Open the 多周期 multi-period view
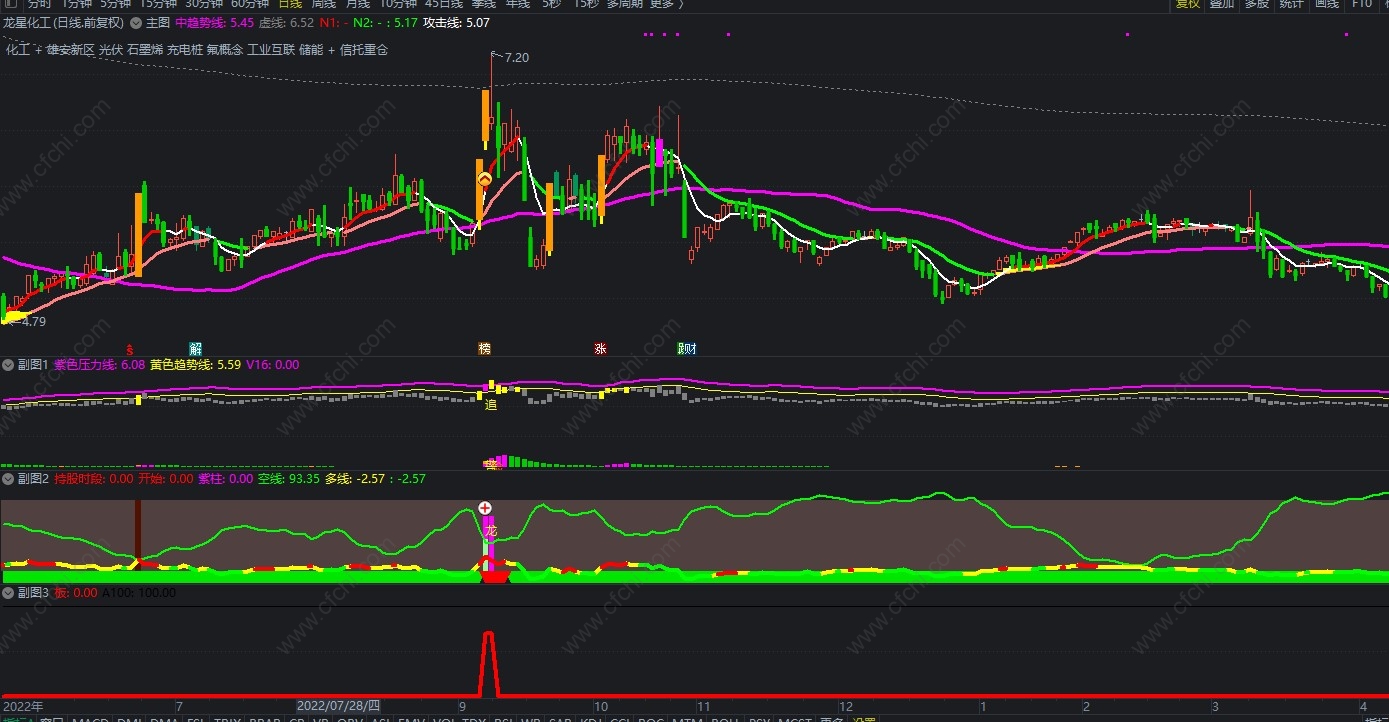Viewport: 1389px width, 722px height. (625, 4)
